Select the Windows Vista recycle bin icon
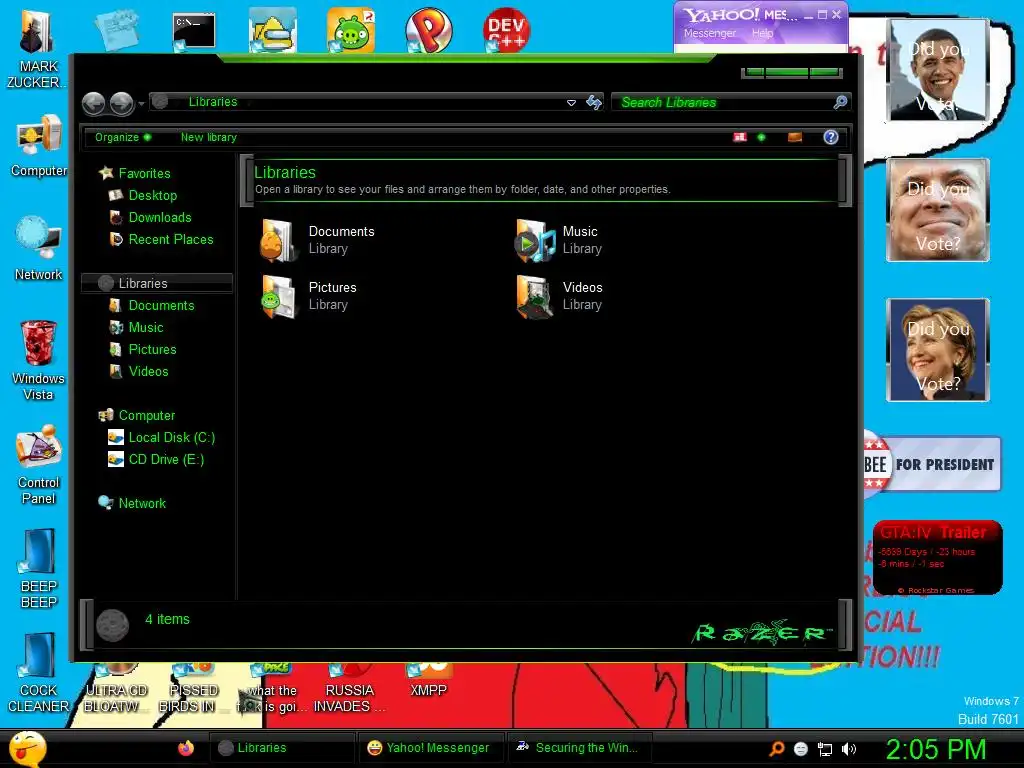 click(39, 360)
